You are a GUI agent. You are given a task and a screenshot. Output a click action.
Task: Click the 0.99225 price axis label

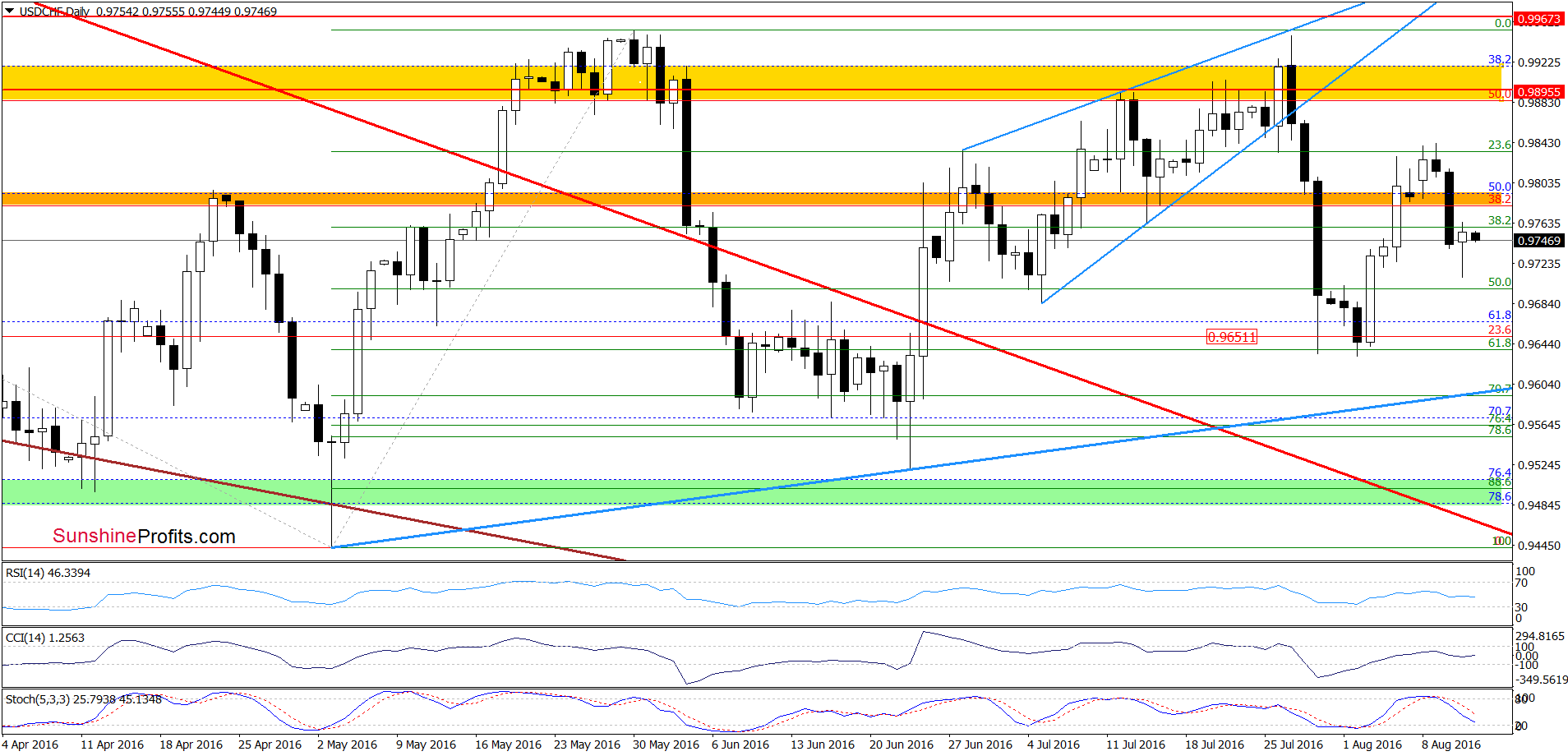(x=1538, y=62)
